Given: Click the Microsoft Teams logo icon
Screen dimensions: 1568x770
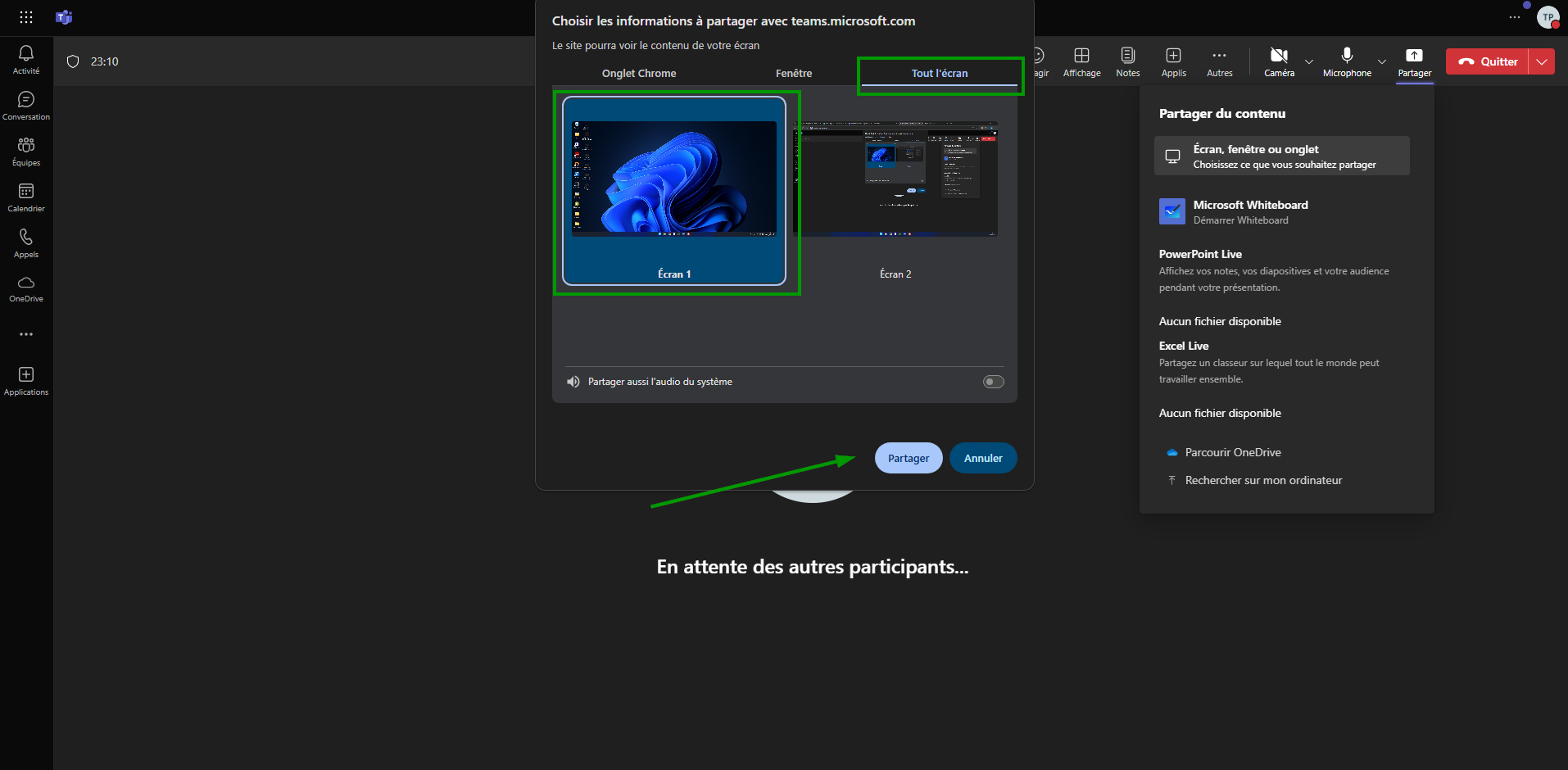Looking at the screenshot, I should pos(64,17).
